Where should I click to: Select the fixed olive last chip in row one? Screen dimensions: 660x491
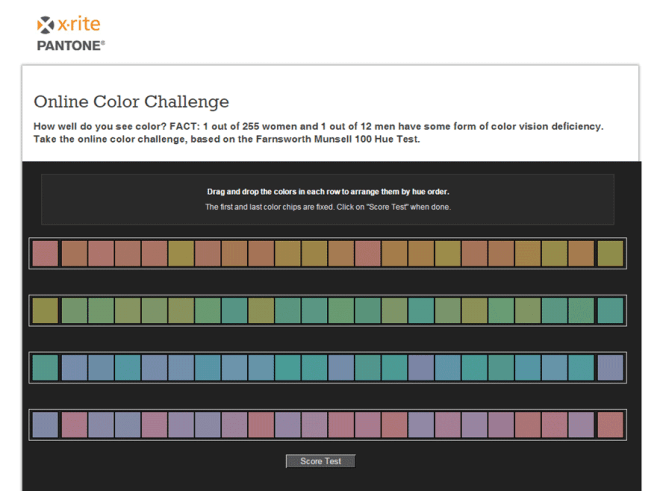(610, 254)
